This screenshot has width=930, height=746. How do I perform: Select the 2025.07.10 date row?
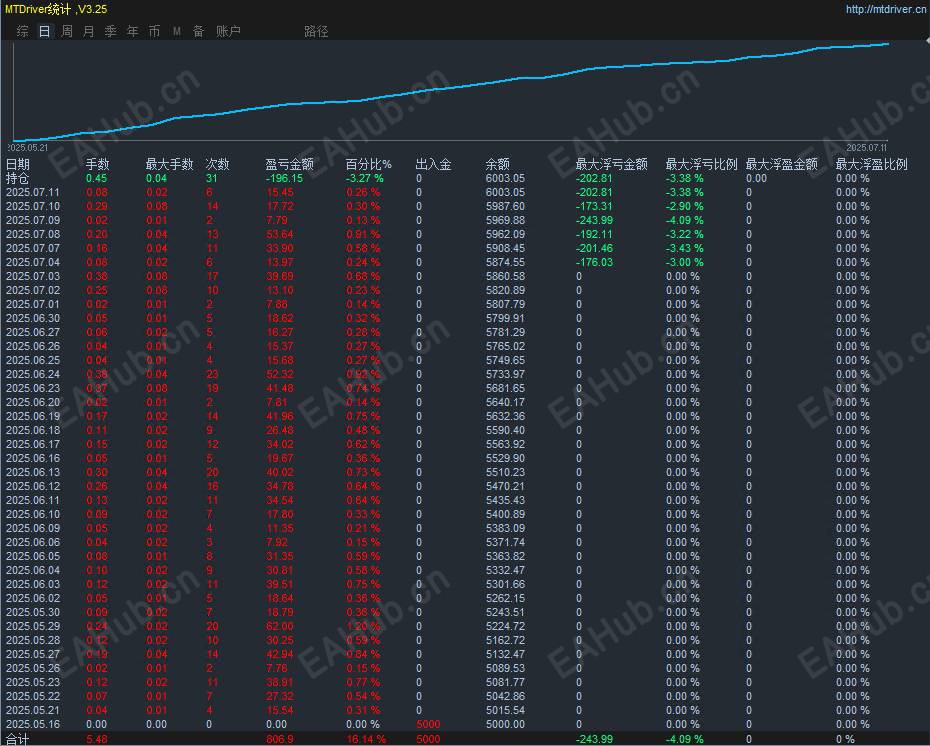33,206
